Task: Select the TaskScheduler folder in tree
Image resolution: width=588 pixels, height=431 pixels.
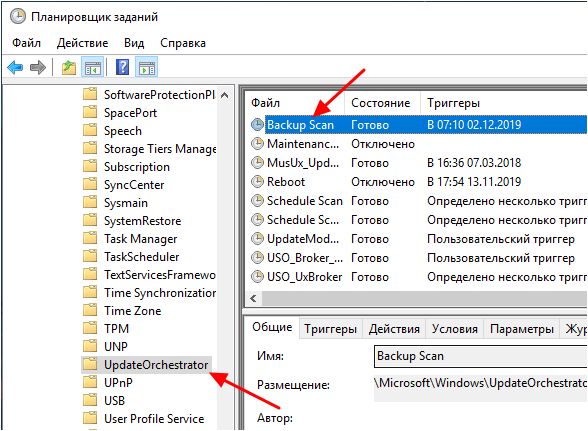Action: point(141,257)
